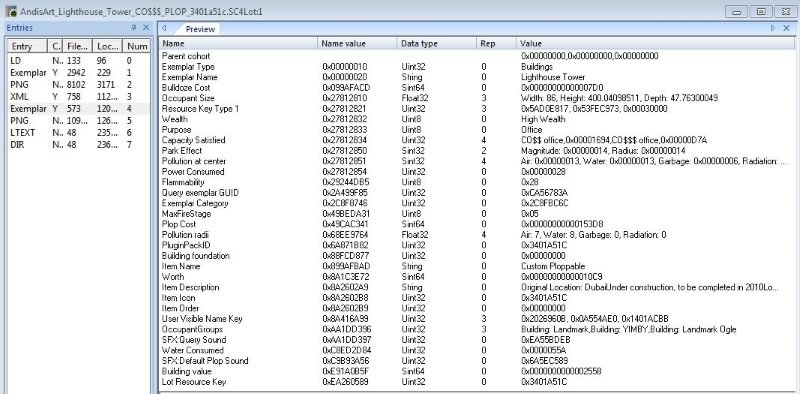The height and width of the screenshot is (394, 800).
Task: Navigate tabs right arrow in Preview panel
Action: 773,28
